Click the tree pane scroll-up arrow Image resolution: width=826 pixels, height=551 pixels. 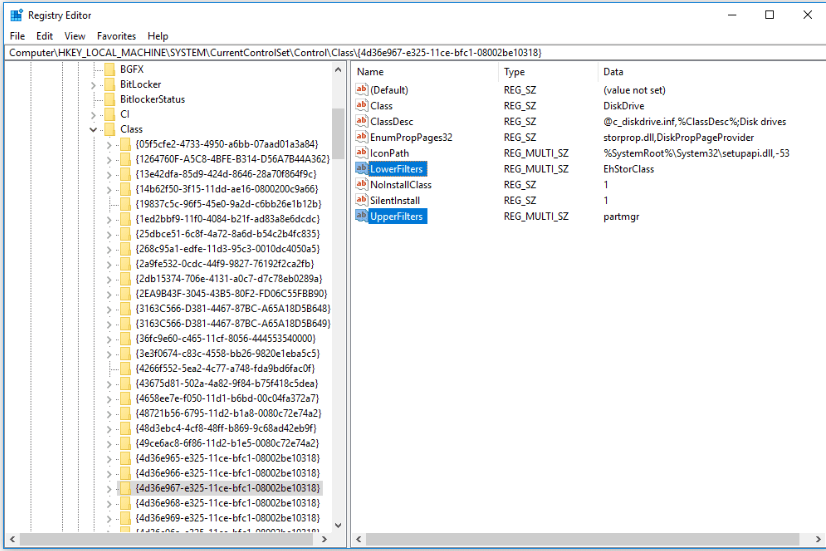[338, 70]
